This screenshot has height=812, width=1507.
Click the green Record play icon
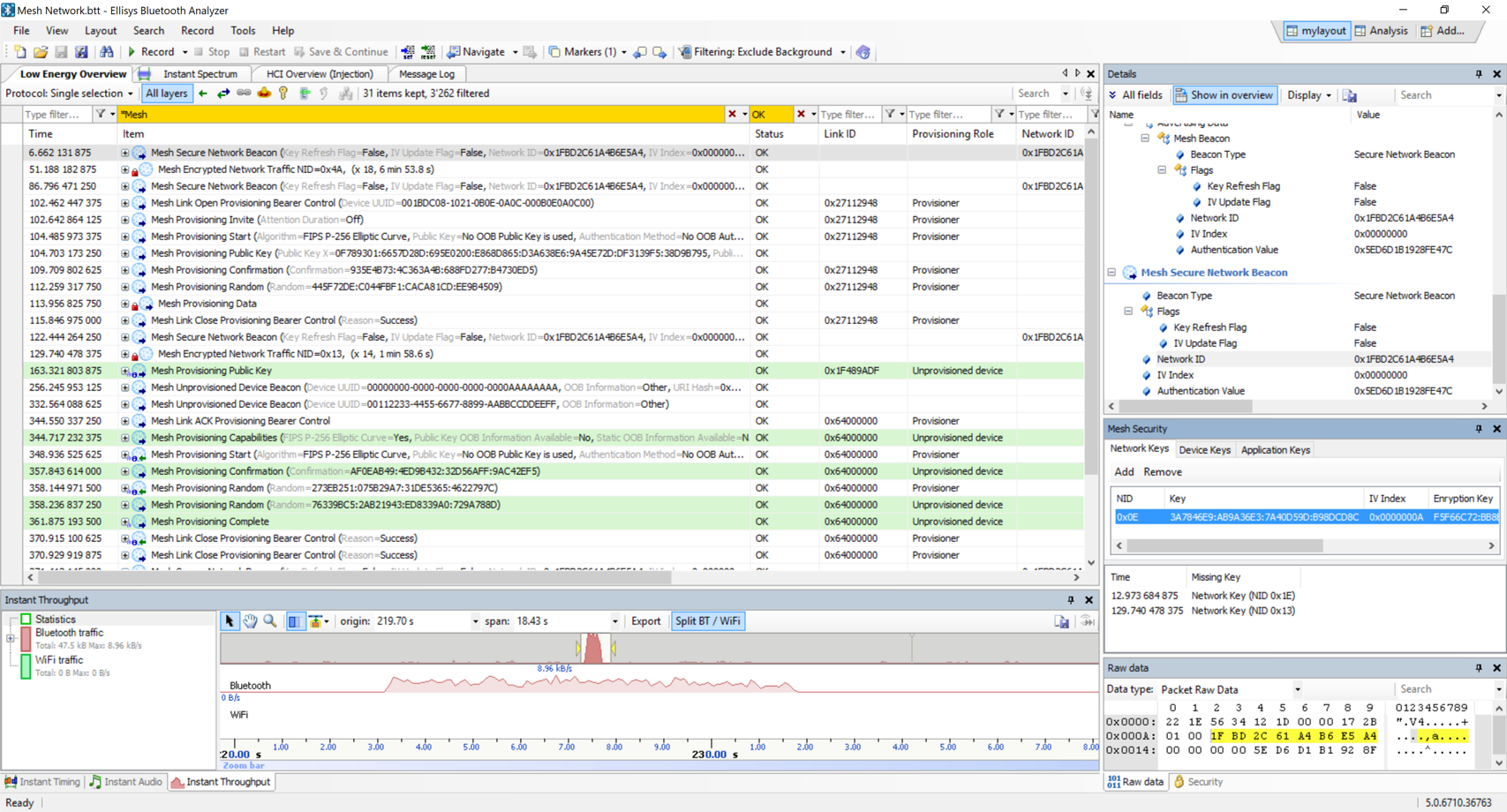tap(132, 52)
